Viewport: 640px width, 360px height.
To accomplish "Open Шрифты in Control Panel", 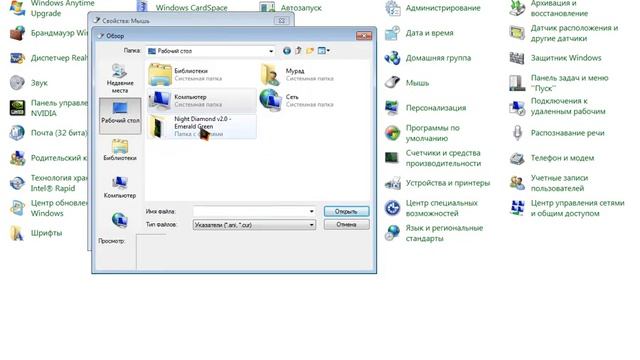I will tap(36, 233).
